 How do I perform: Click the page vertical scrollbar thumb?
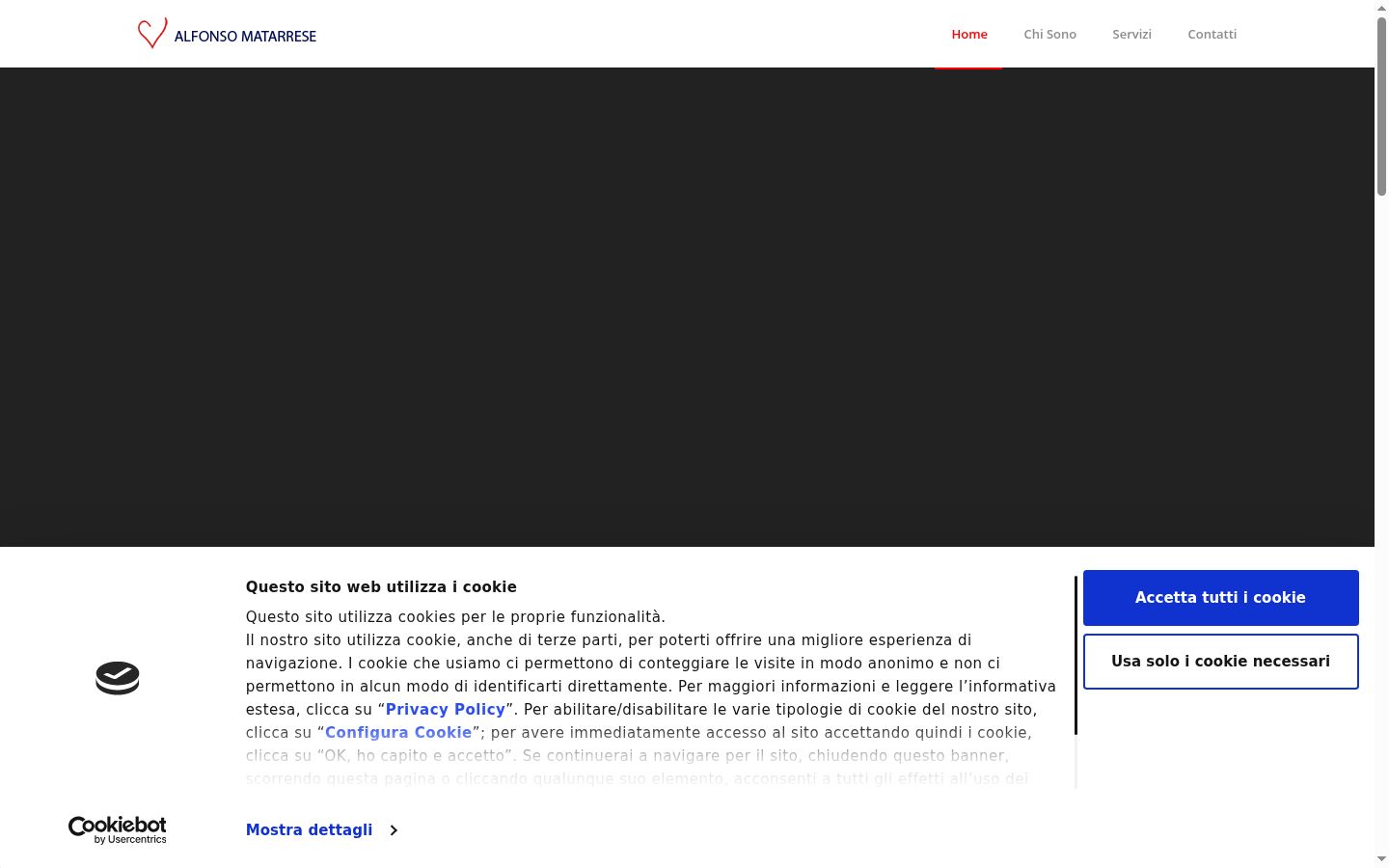(1381, 106)
